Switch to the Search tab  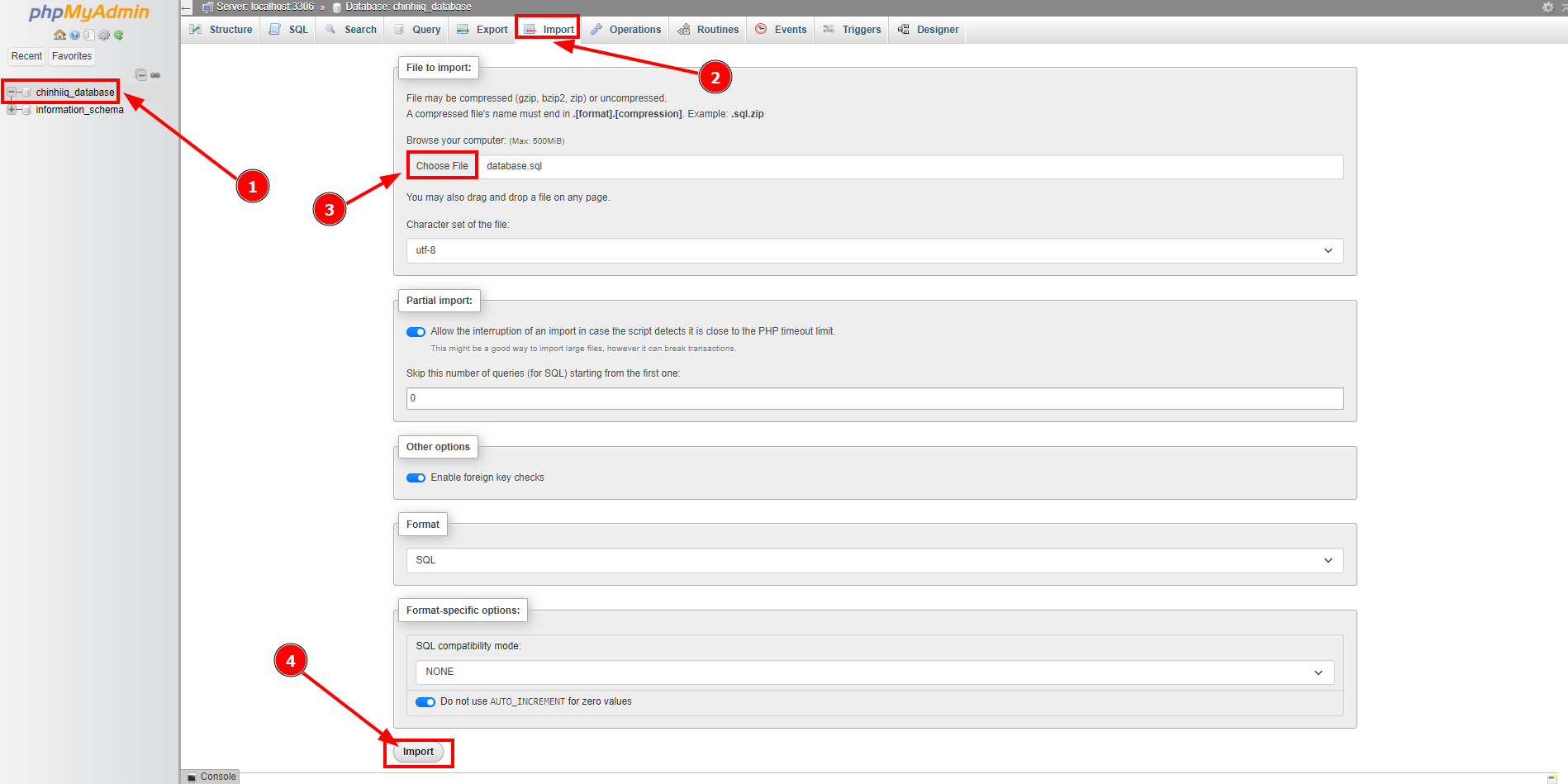coord(351,30)
